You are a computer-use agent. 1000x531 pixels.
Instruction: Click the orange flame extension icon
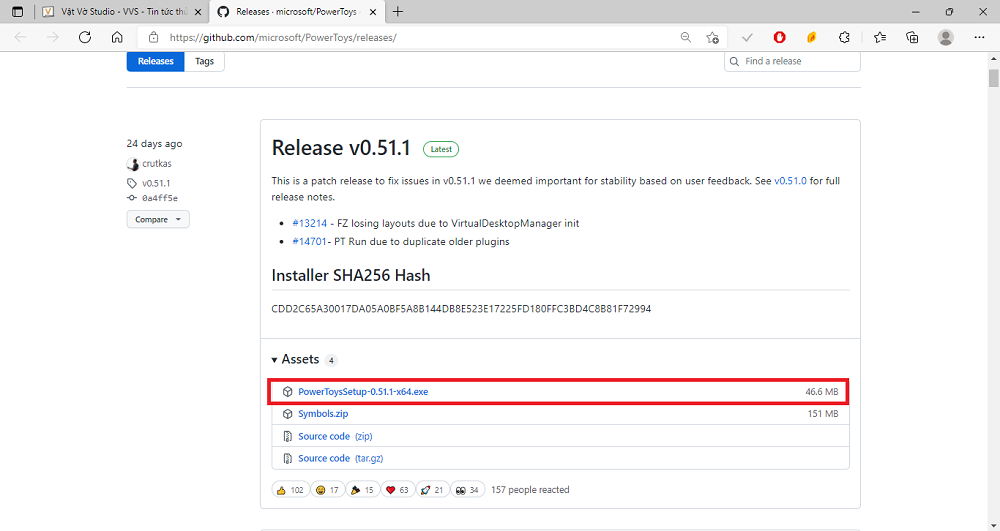click(811, 38)
